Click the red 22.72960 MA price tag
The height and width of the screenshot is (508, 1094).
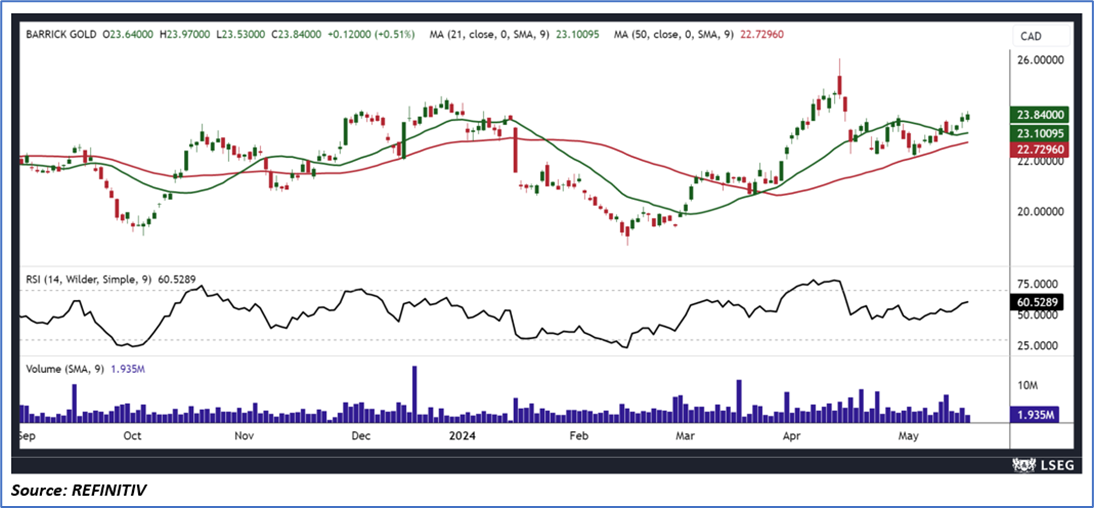tap(1040, 148)
